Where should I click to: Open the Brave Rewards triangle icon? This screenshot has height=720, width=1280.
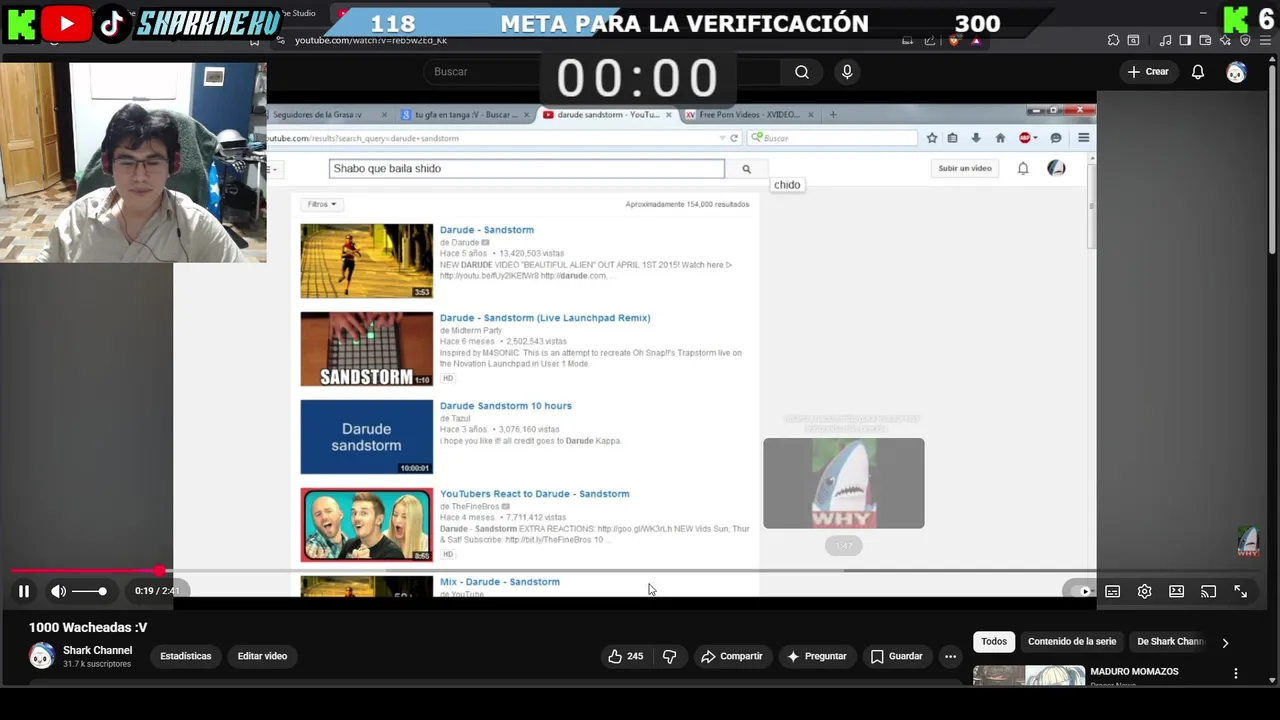[x=976, y=41]
